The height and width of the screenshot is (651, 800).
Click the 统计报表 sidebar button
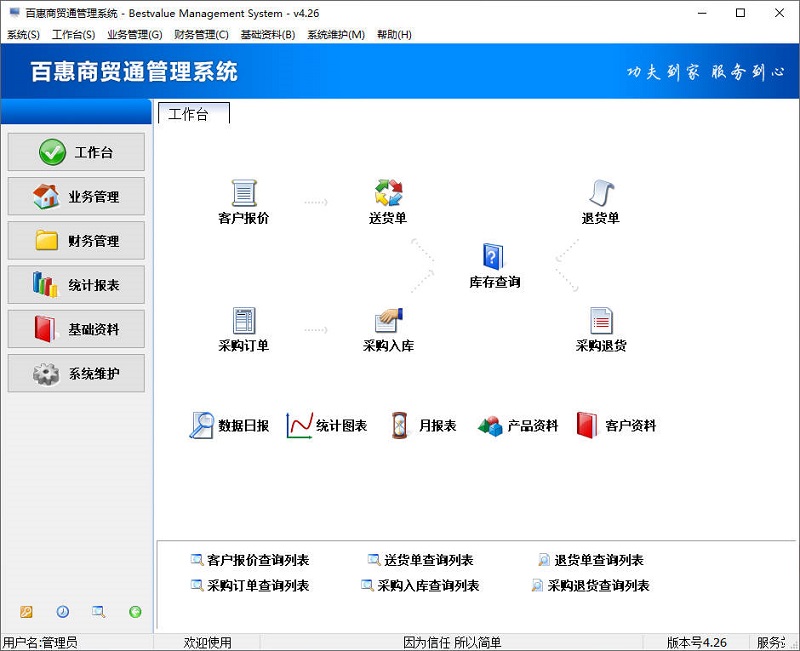click(75, 285)
